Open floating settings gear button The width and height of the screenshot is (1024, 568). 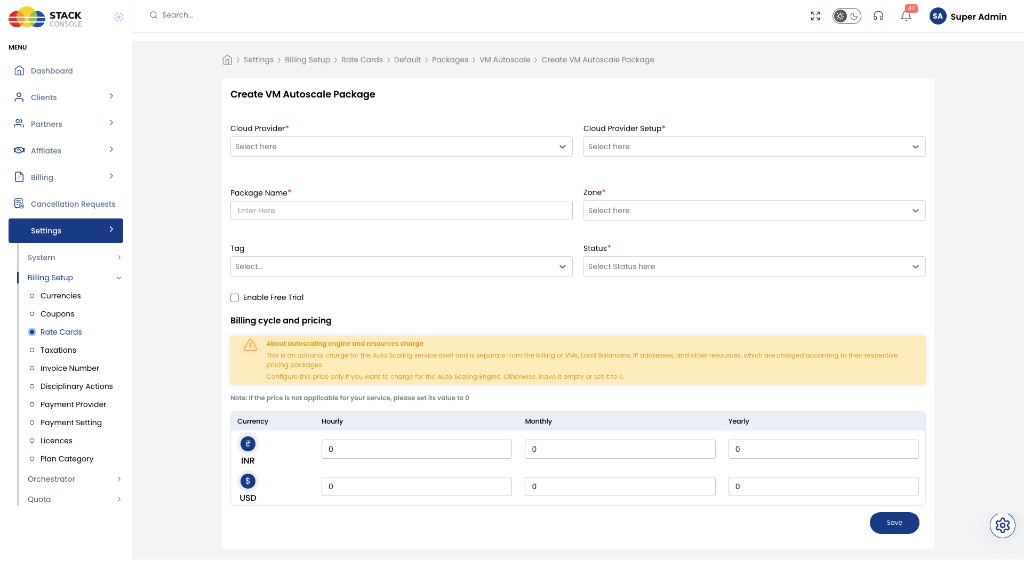(1002, 525)
